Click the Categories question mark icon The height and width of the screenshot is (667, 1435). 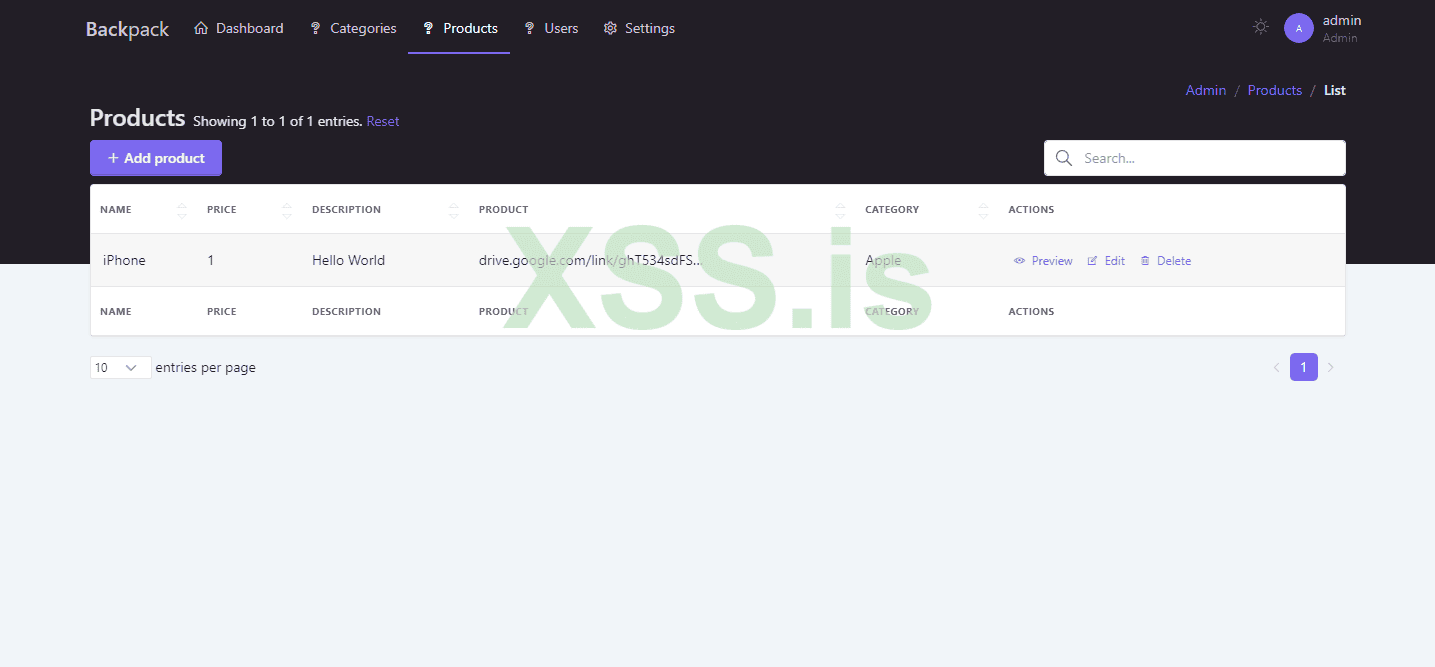315,28
